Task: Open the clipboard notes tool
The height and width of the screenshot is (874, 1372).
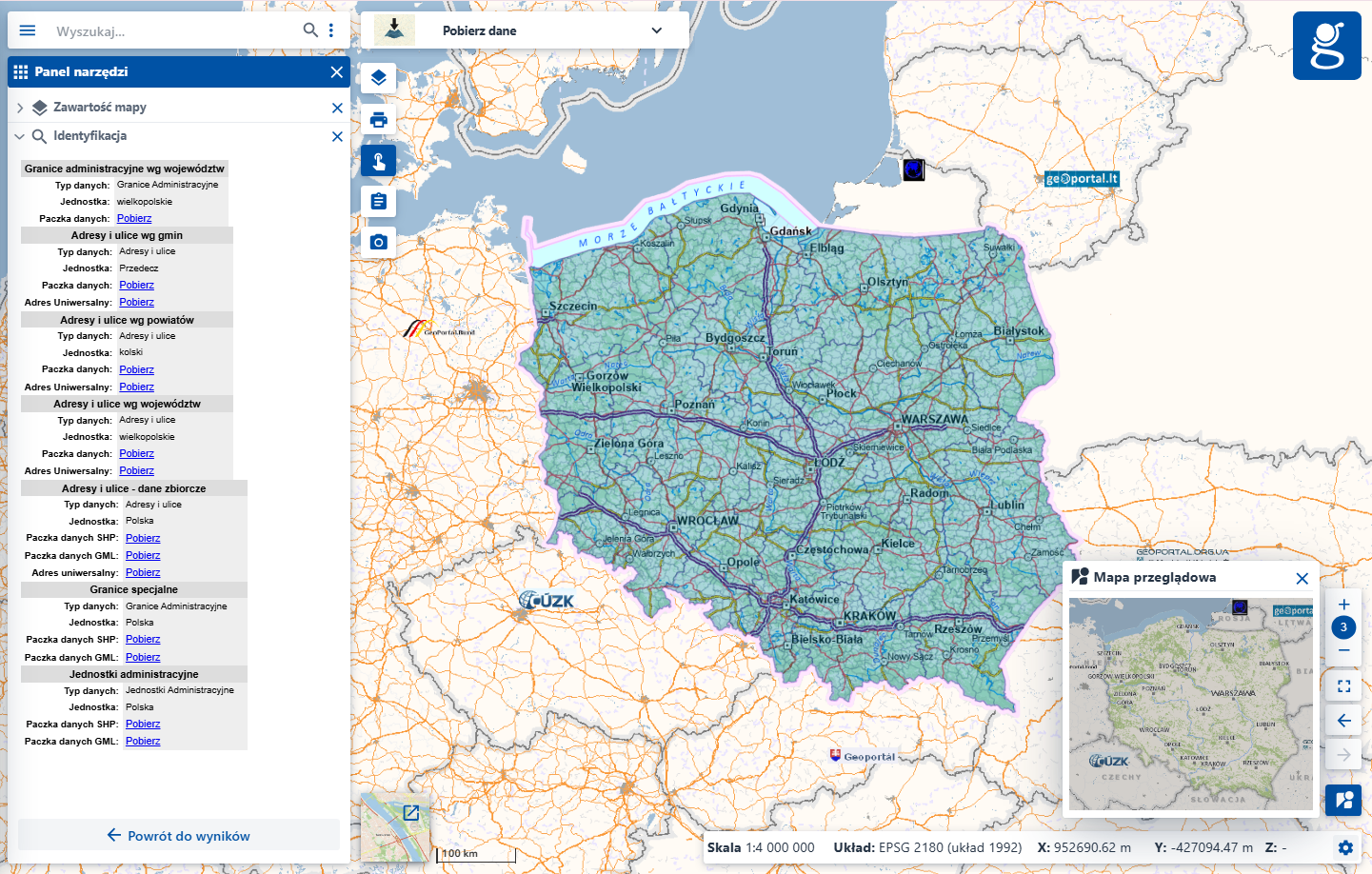Action: coord(378,202)
